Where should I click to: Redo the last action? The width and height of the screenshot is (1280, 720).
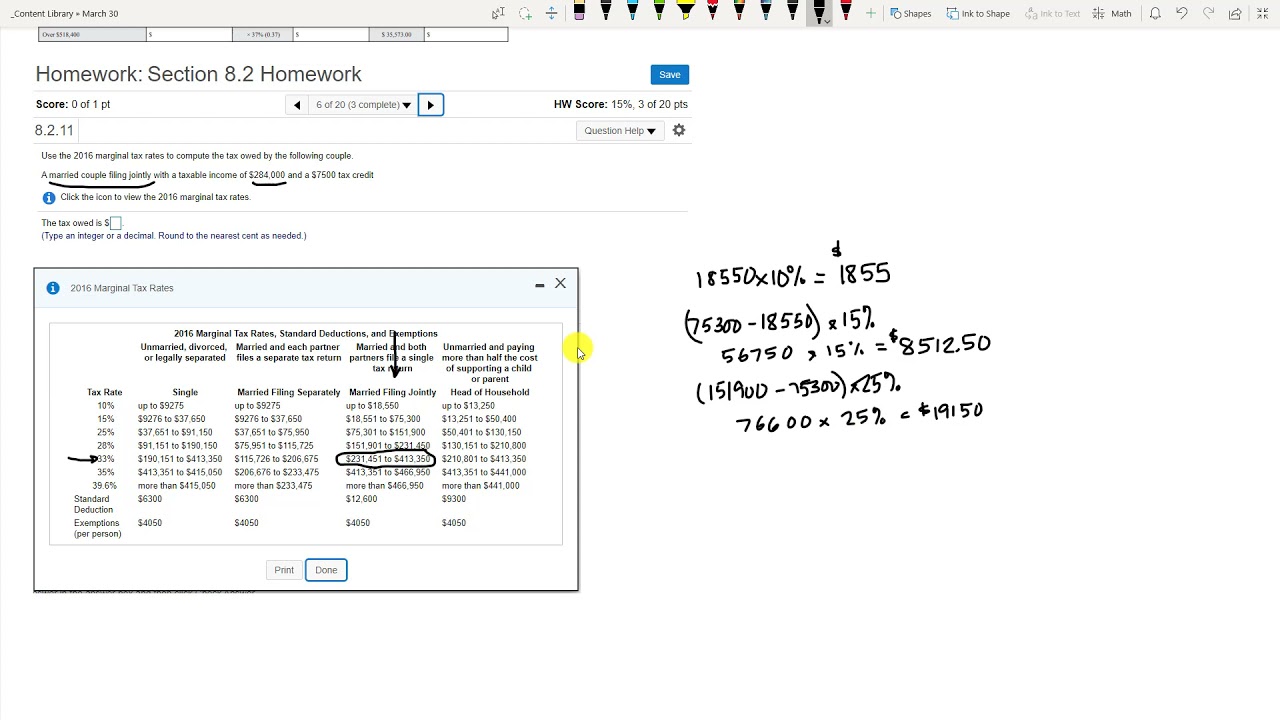(1208, 13)
